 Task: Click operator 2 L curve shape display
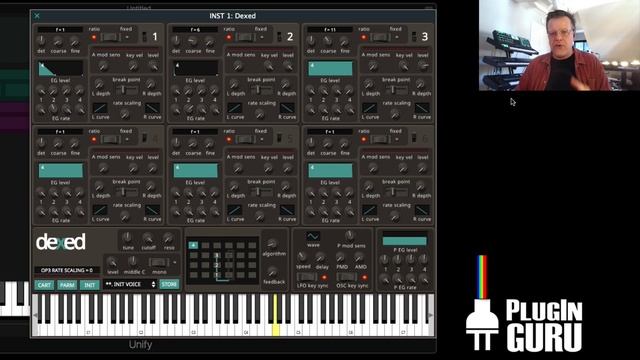(x=234, y=108)
